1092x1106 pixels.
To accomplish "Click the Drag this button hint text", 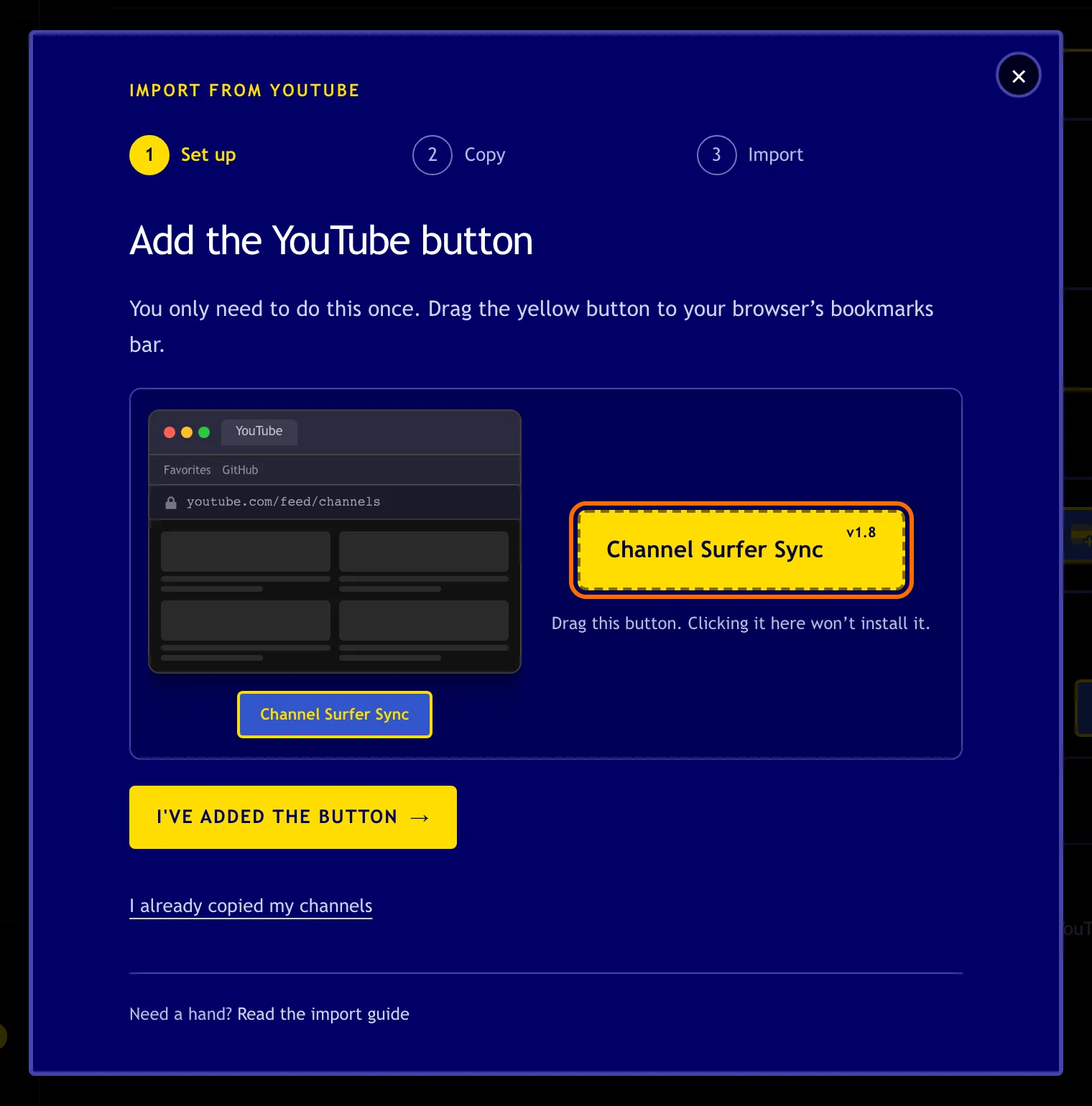I will (741, 623).
